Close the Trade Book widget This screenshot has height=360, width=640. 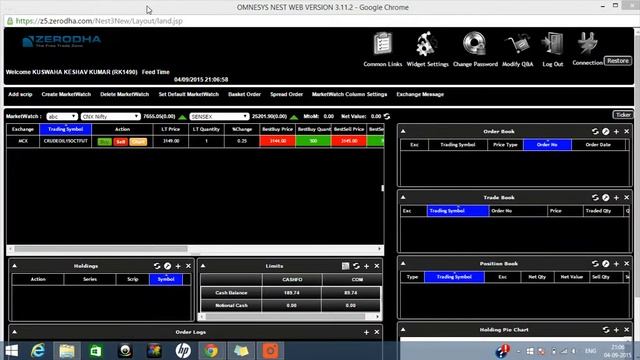tap(627, 198)
